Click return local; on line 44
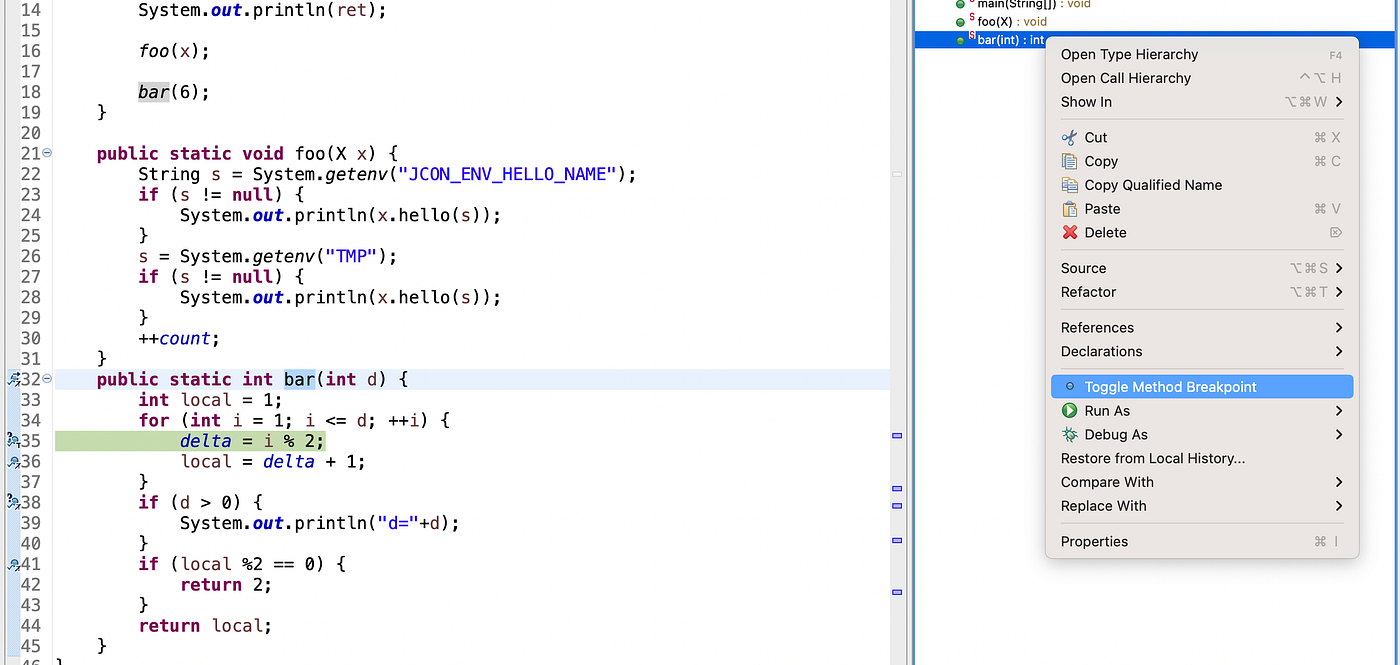This screenshot has width=1400, height=665. [205, 626]
